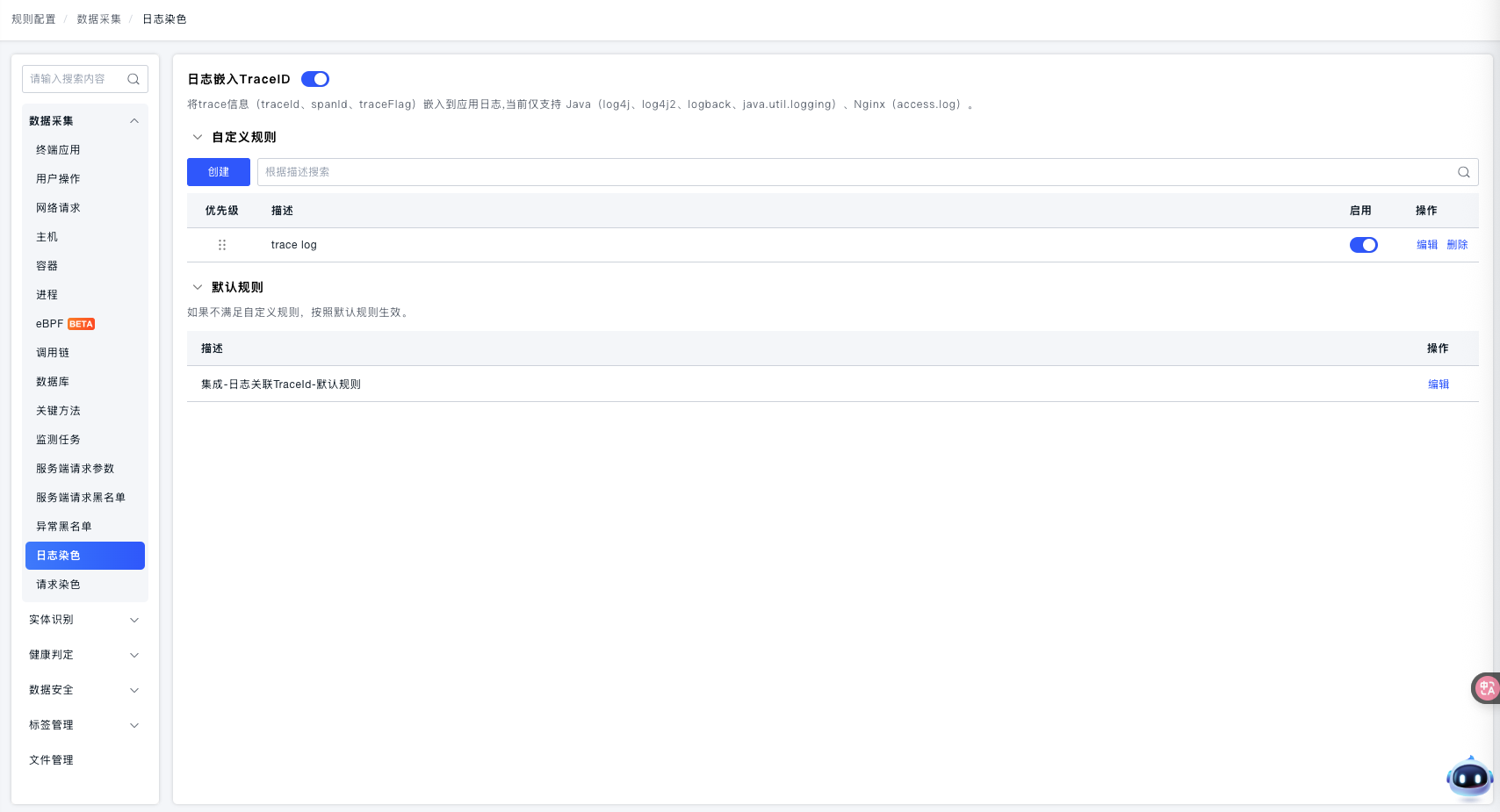Click the blue 创建 button
This screenshot has width=1500, height=812.
219,172
